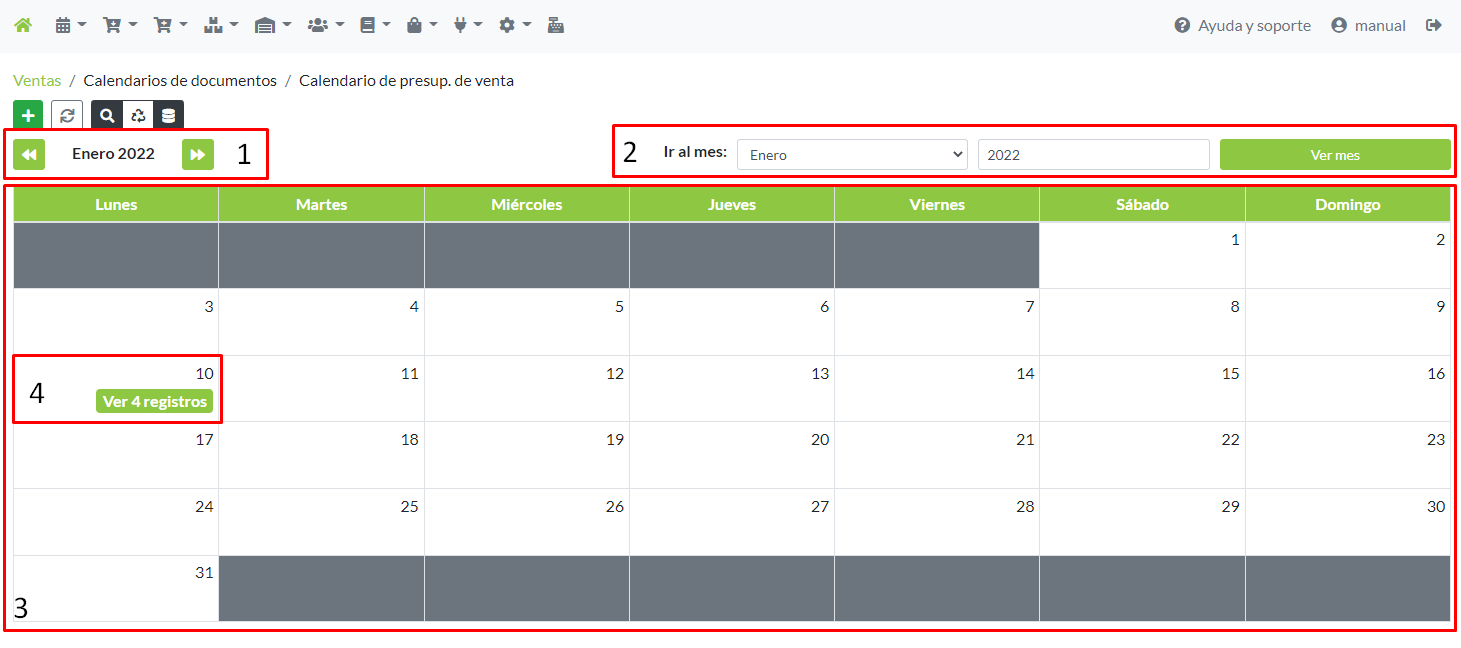Expand the settings gear menu

tap(514, 25)
